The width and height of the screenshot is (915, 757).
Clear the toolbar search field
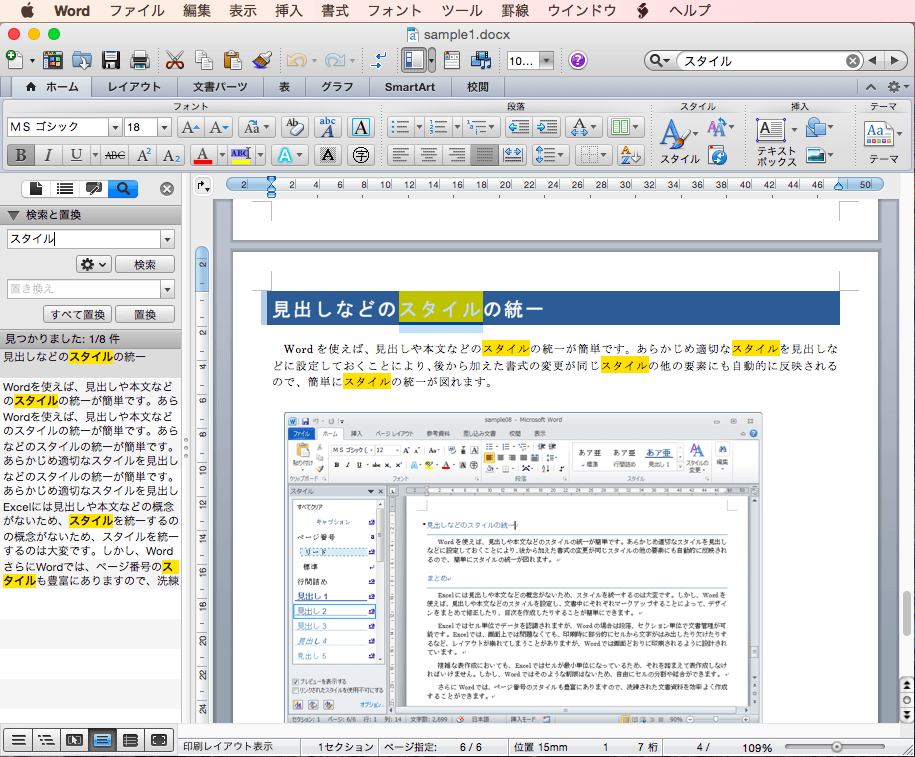[853, 61]
